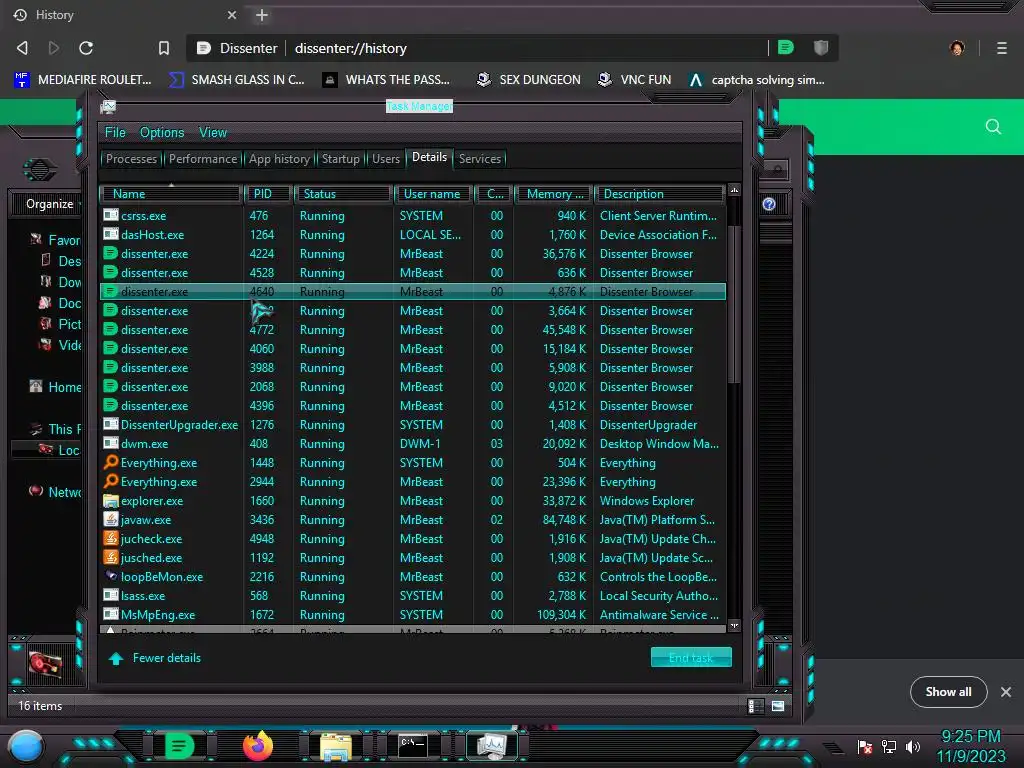Open Firefox from the taskbar
Viewport: 1024px width, 768px height.
[257, 746]
